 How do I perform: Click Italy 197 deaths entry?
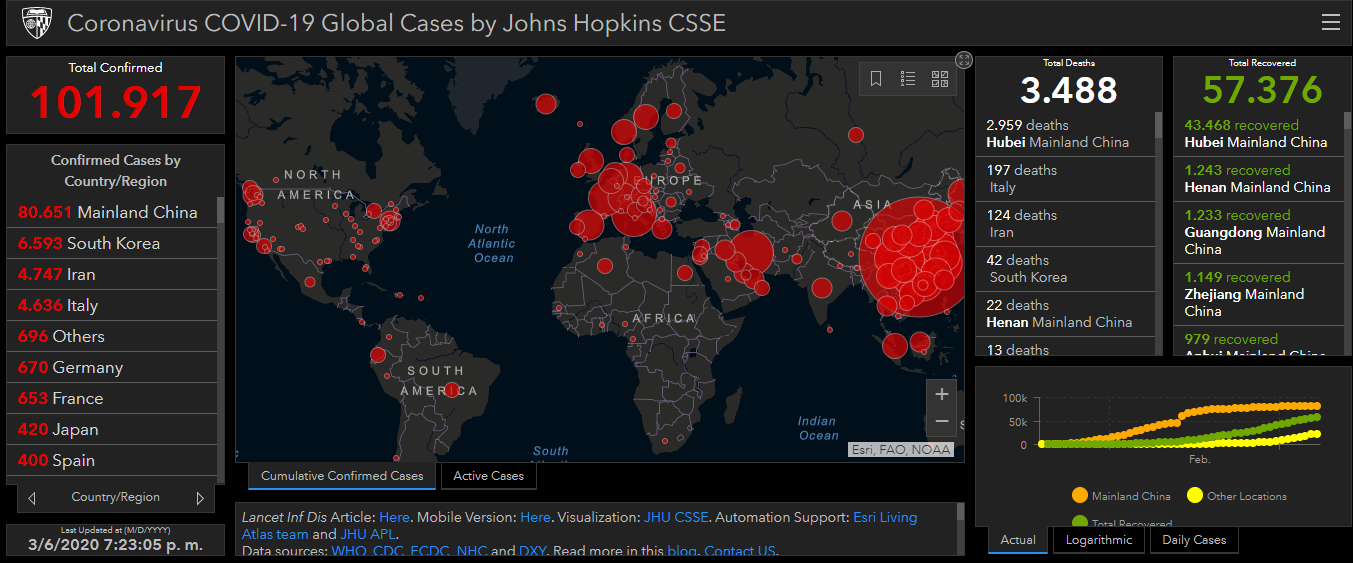pyautogui.click(x=1065, y=179)
